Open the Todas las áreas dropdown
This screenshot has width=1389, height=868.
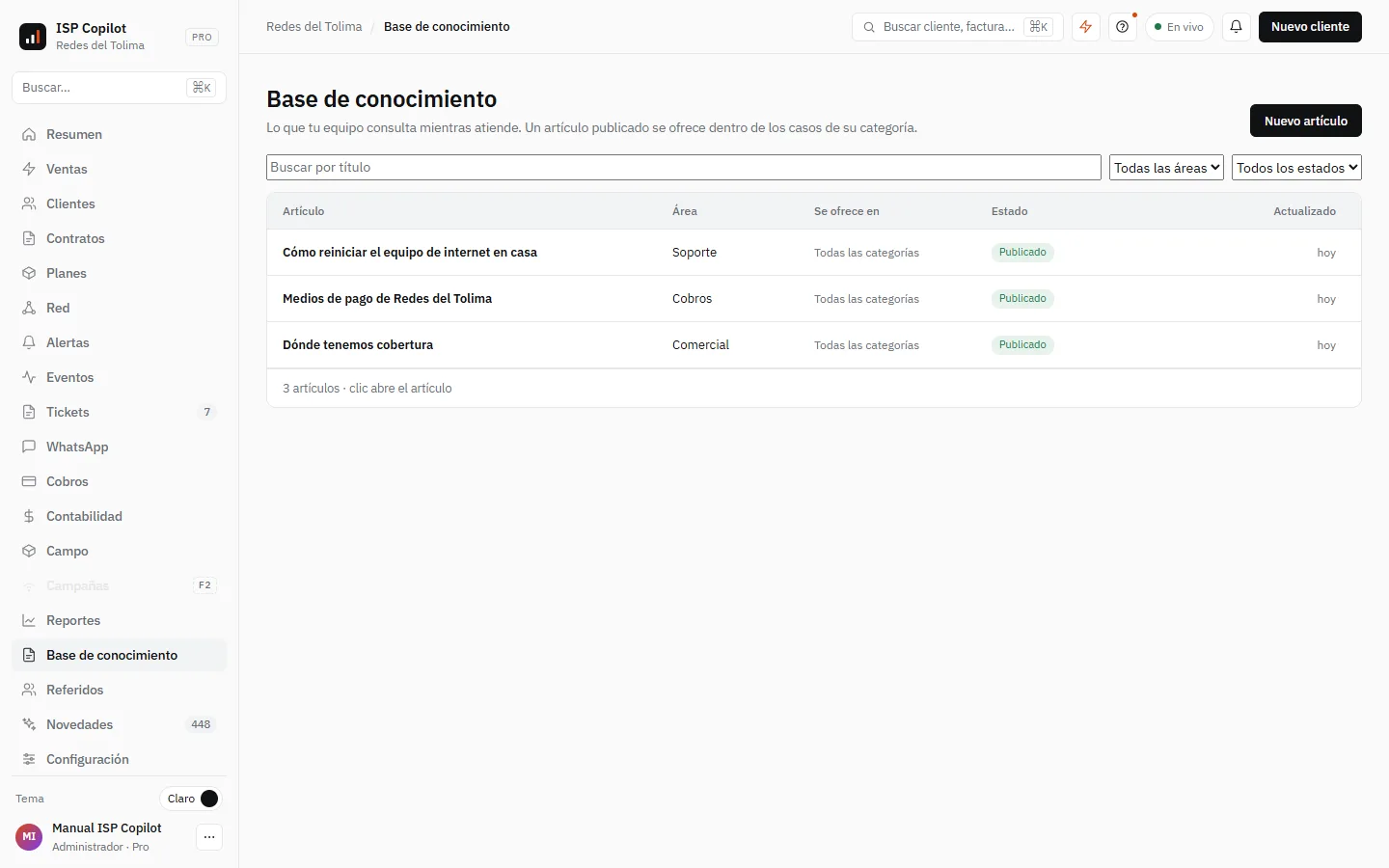coord(1166,168)
